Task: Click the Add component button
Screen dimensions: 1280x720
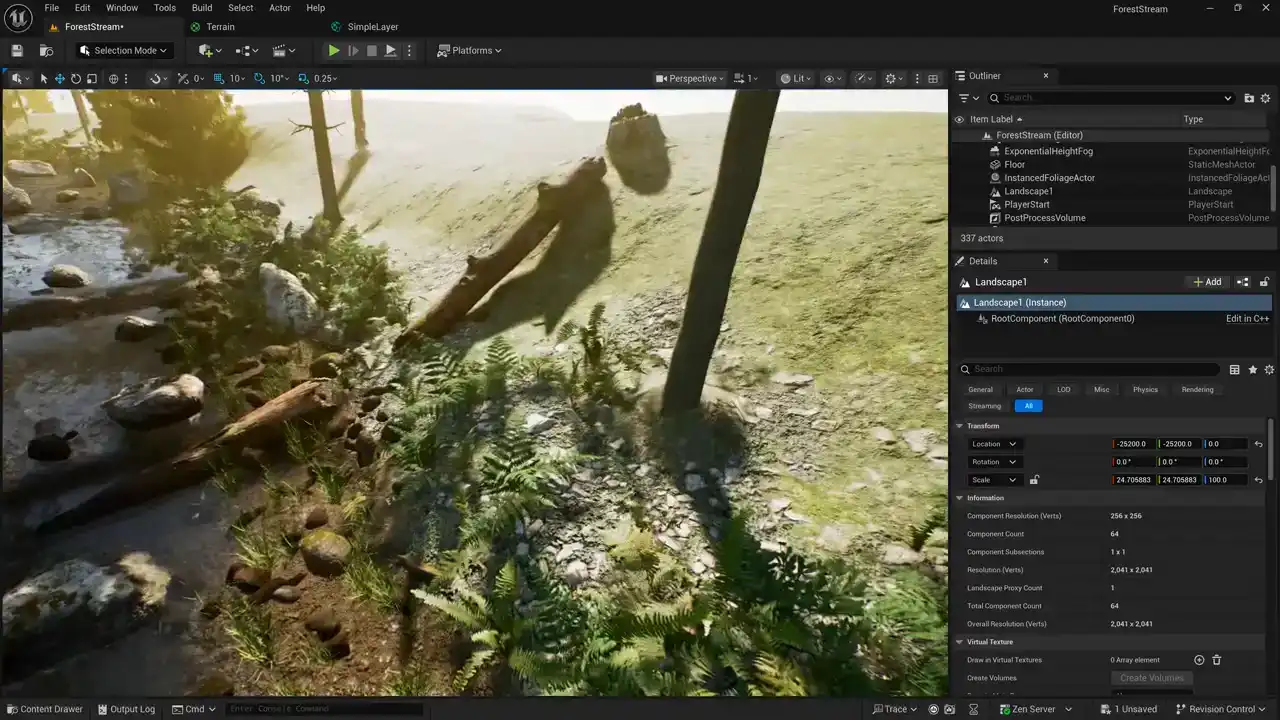Action: (x=1207, y=282)
